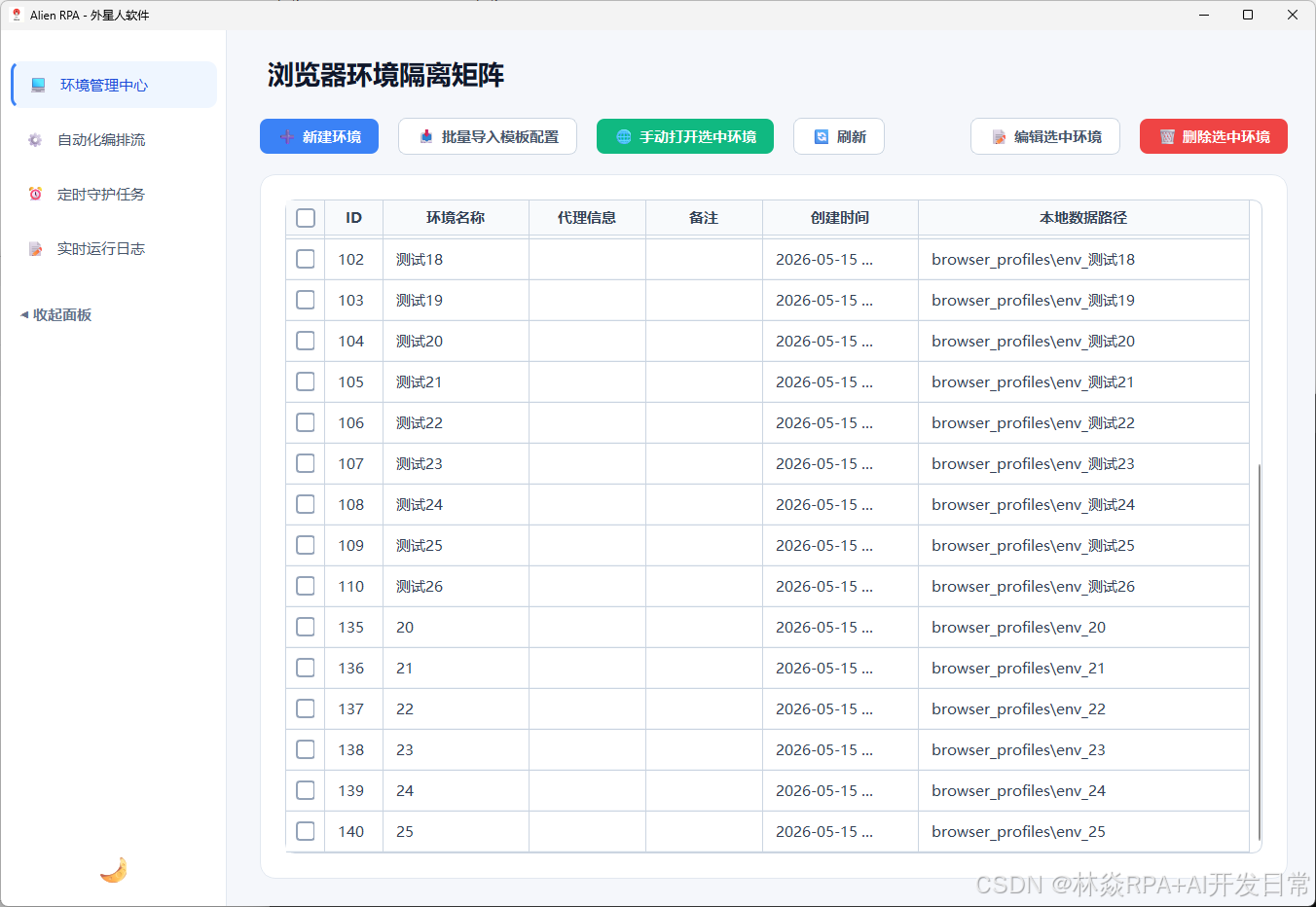Click the refresh icon in 刷新 button

pos(822,137)
